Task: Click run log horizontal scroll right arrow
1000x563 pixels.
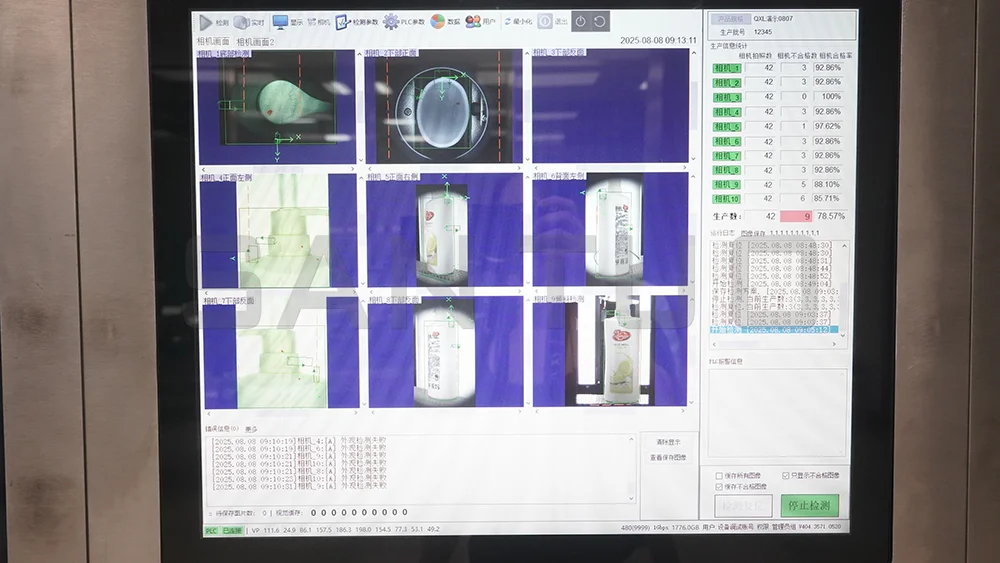Action: pos(834,344)
